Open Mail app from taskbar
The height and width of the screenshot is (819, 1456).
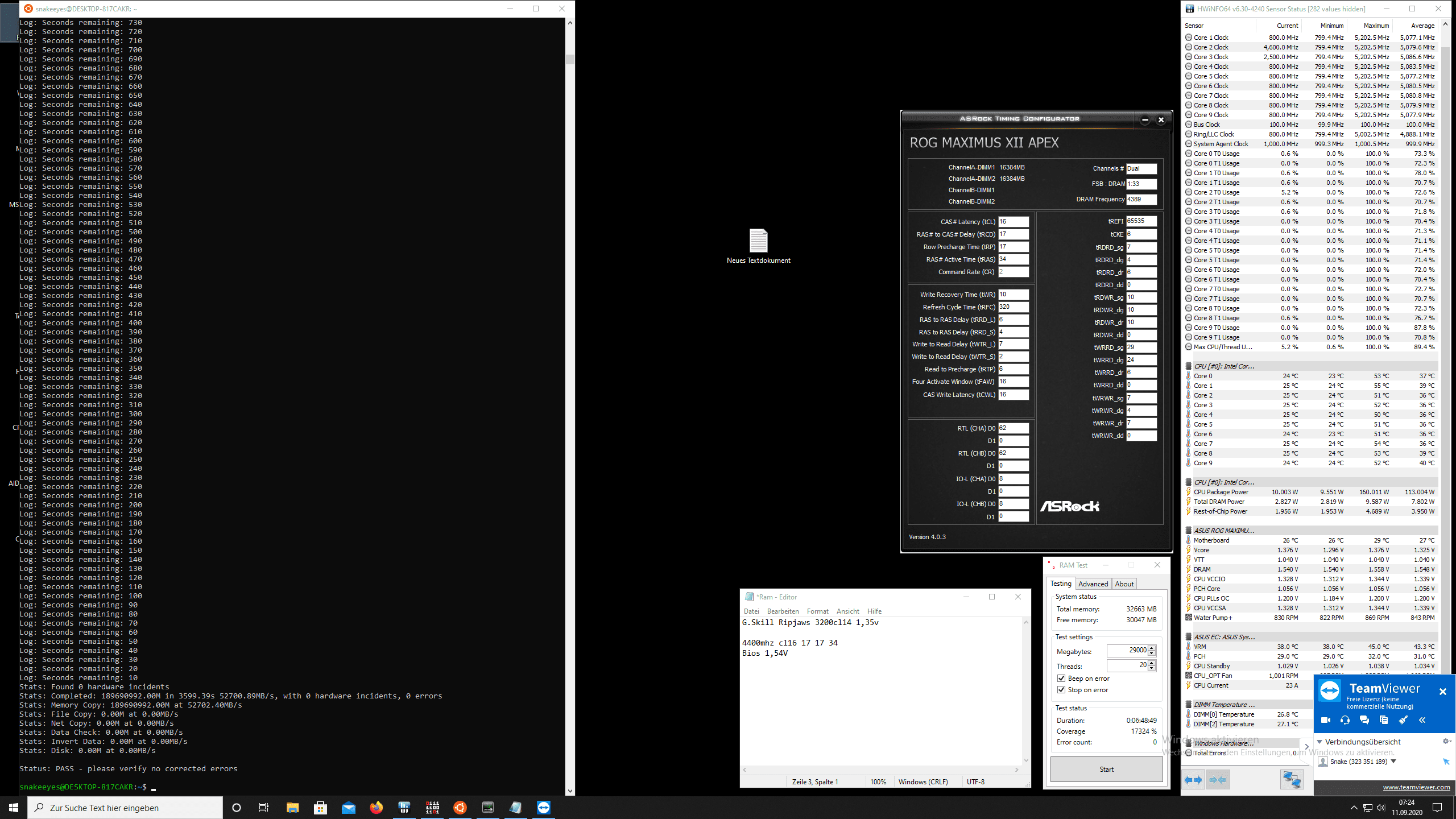pos(349,808)
